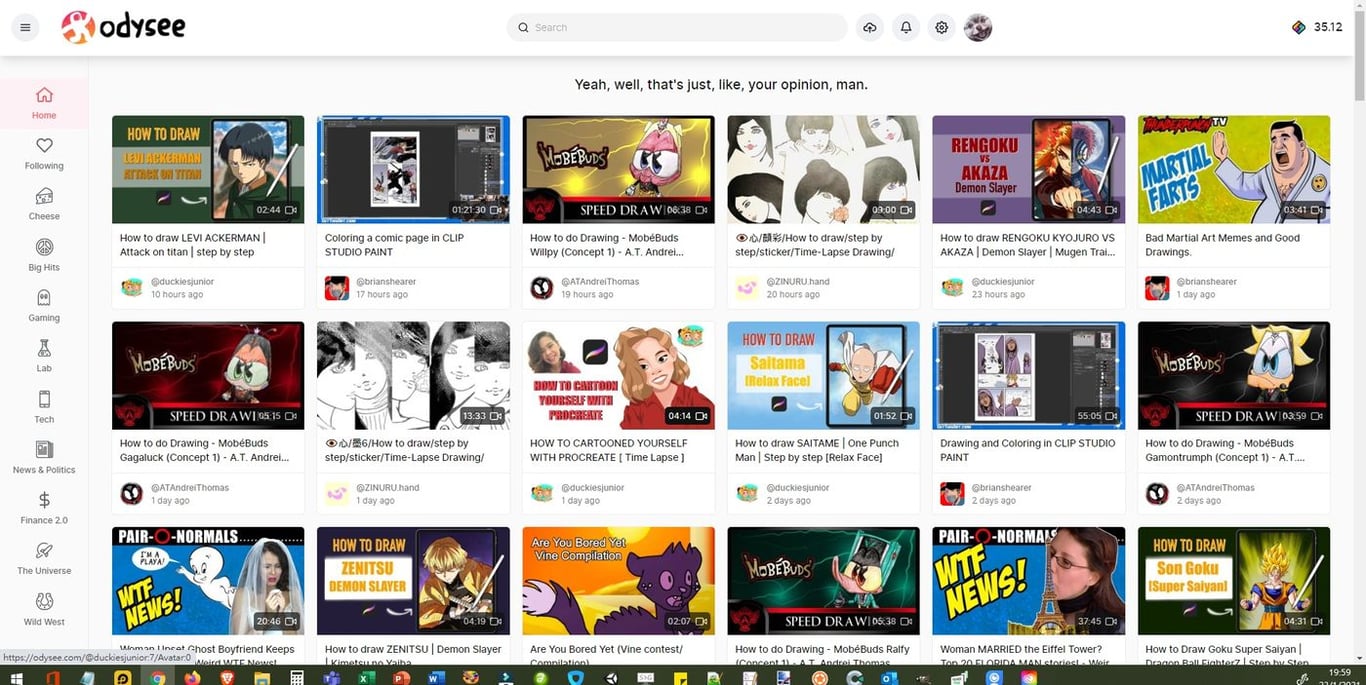Click channel avatar on ZINURU card posted 1 day ago

(337, 494)
